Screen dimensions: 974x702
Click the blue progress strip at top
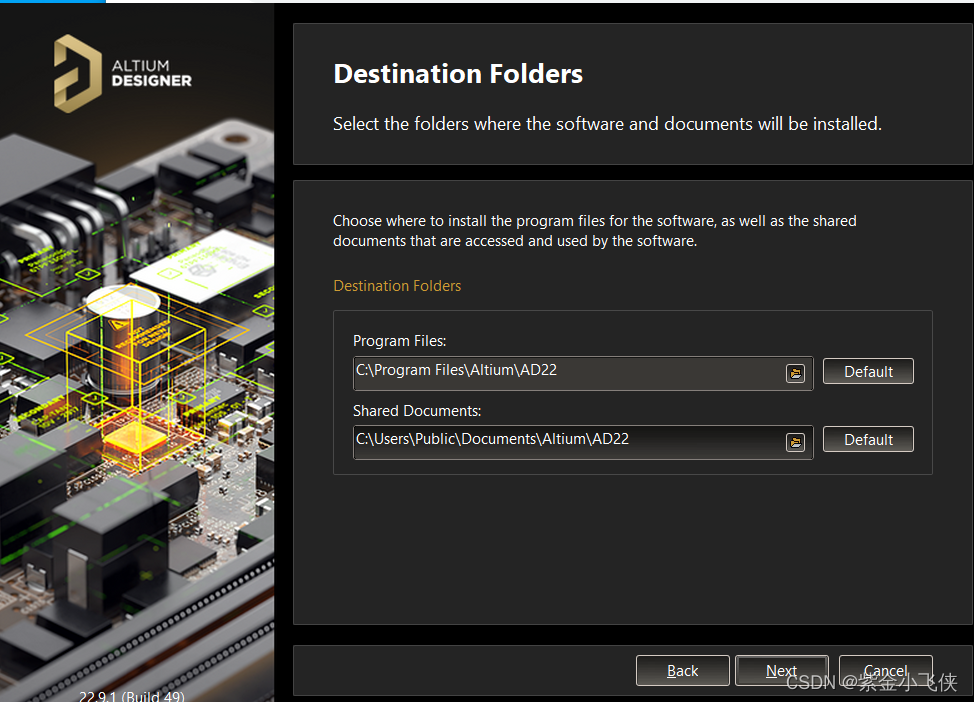point(52,1)
